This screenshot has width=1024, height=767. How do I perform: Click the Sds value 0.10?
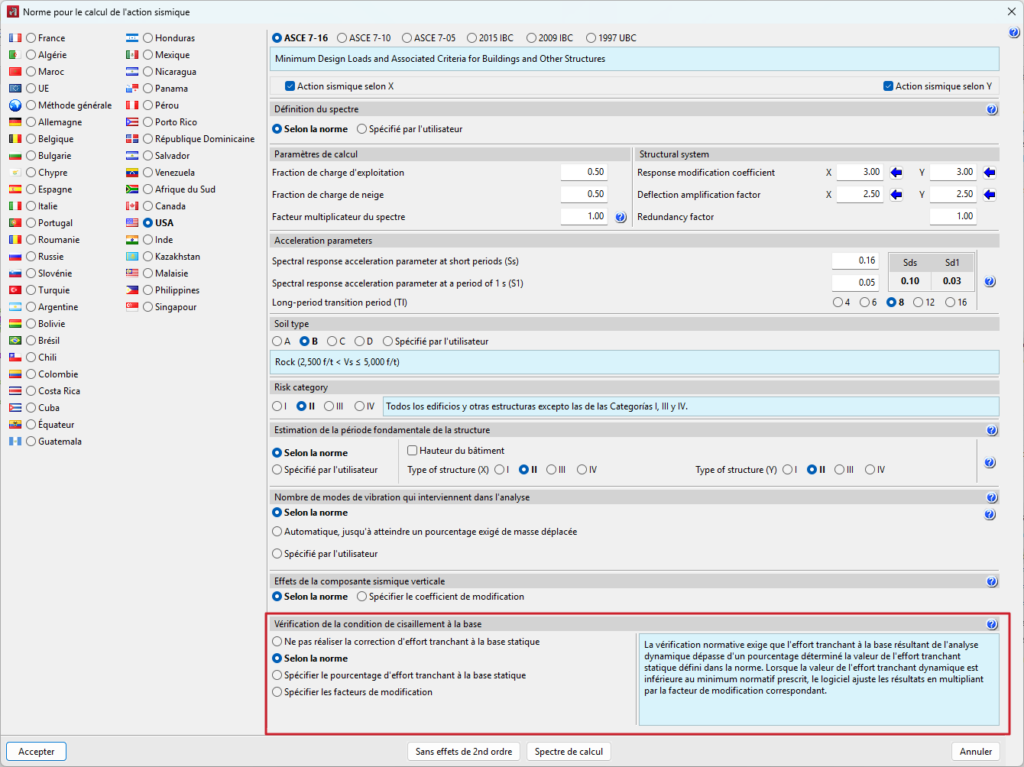[x=910, y=281]
